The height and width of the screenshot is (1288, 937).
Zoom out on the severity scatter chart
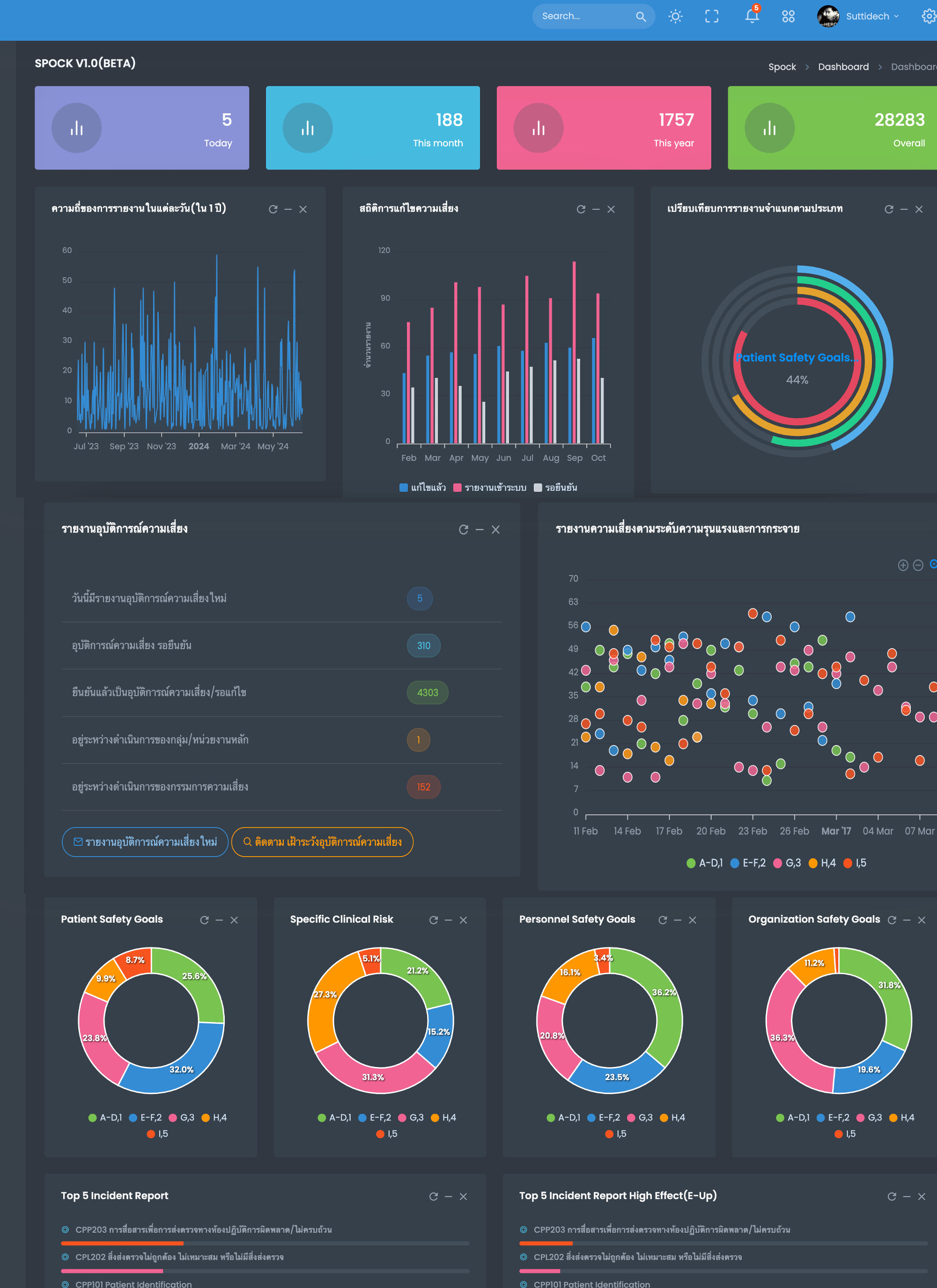pos(918,565)
